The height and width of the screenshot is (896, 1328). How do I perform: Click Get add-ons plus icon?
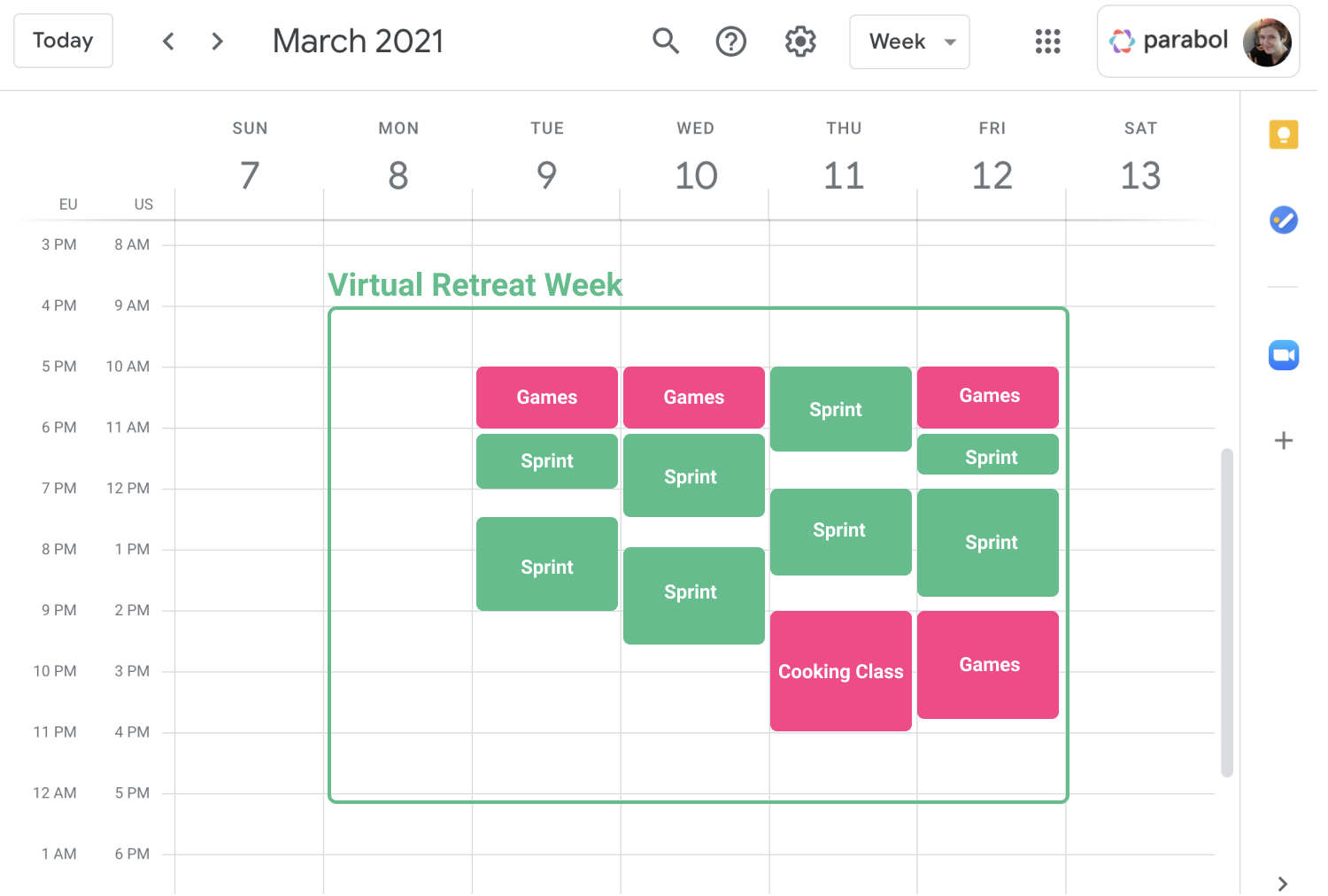point(1283,440)
